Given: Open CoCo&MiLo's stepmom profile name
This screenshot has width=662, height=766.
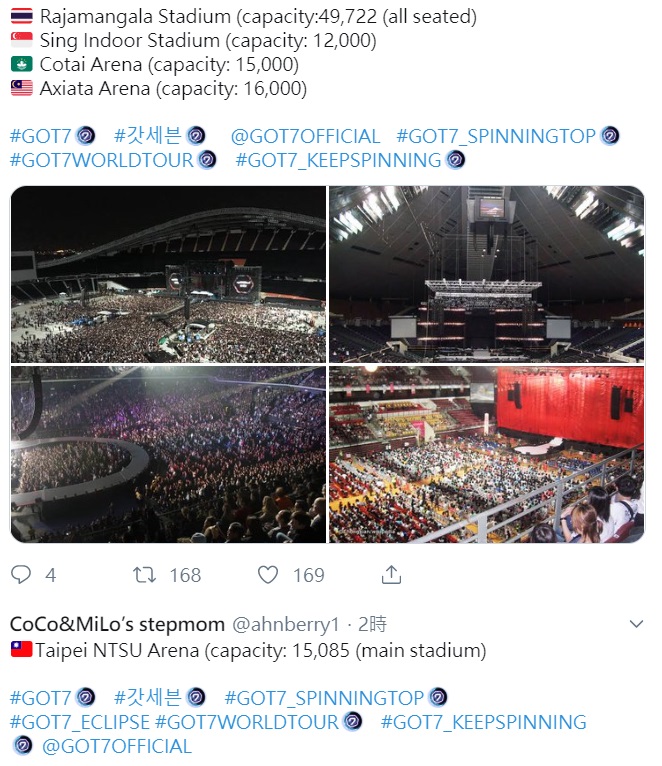Looking at the screenshot, I should [117, 624].
